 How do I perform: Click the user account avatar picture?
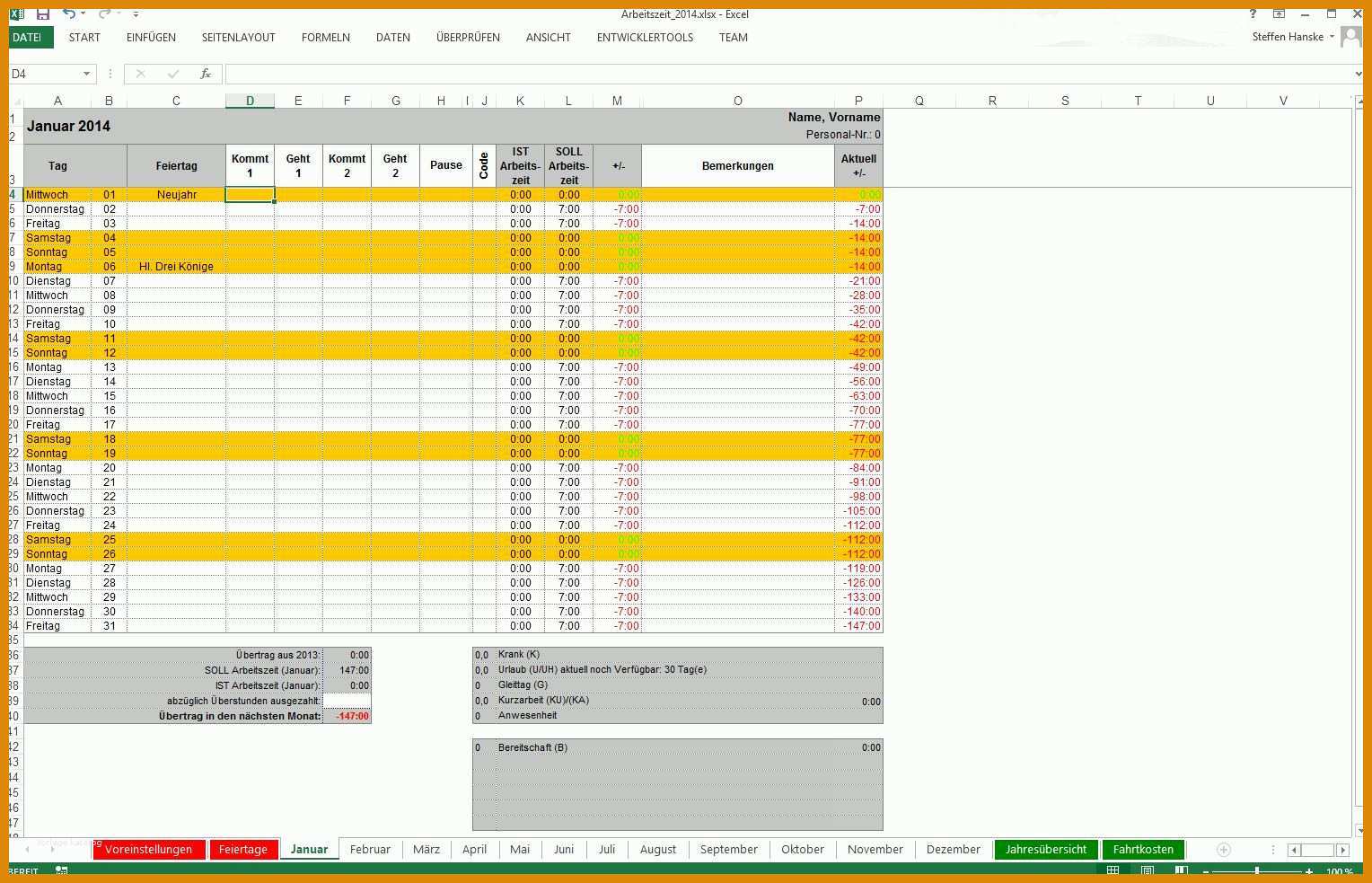1350,37
